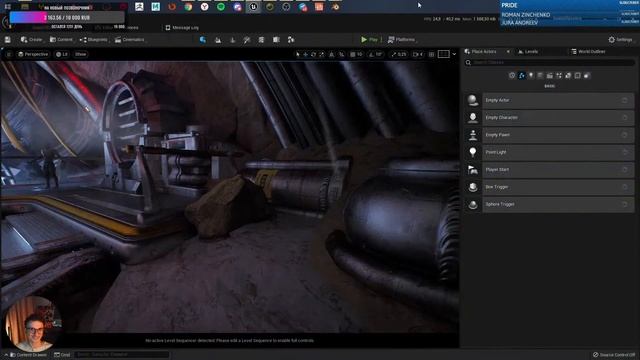Select Empty Character in Place Actors
Viewport: 640px width, 360px height.
(x=549, y=118)
